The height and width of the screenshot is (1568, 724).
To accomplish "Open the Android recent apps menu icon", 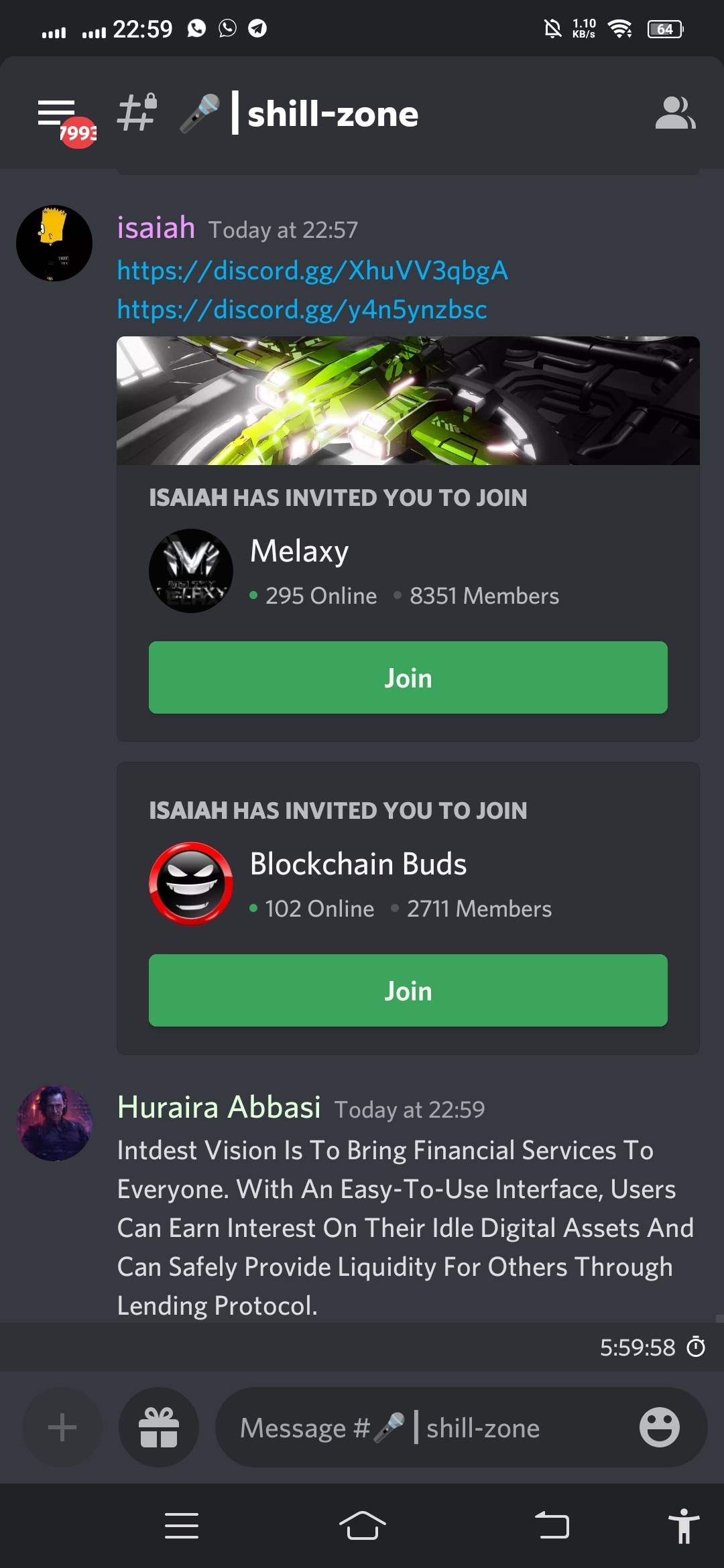I will click(x=182, y=1526).
